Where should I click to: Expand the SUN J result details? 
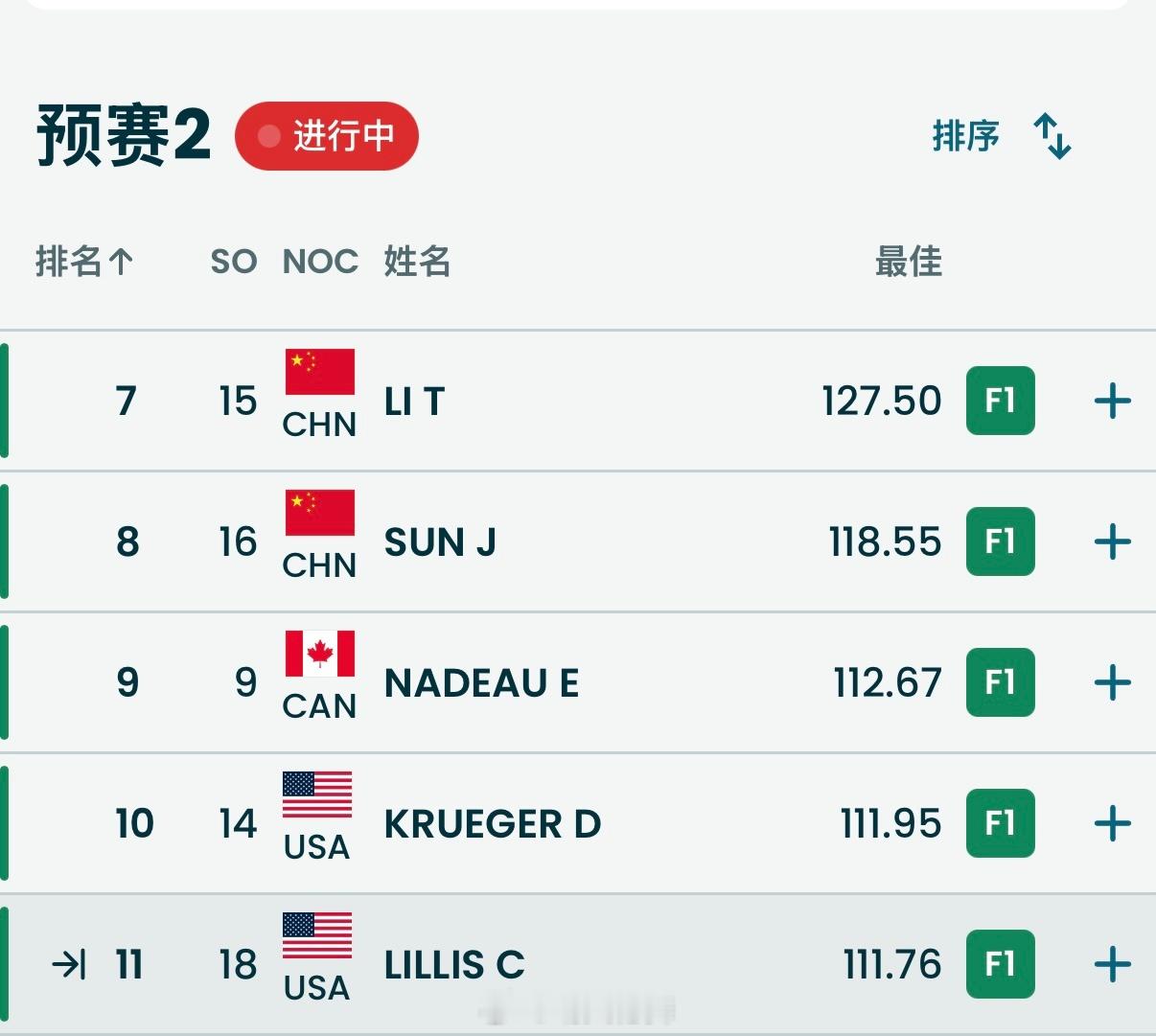pyautogui.click(x=1112, y=541)
